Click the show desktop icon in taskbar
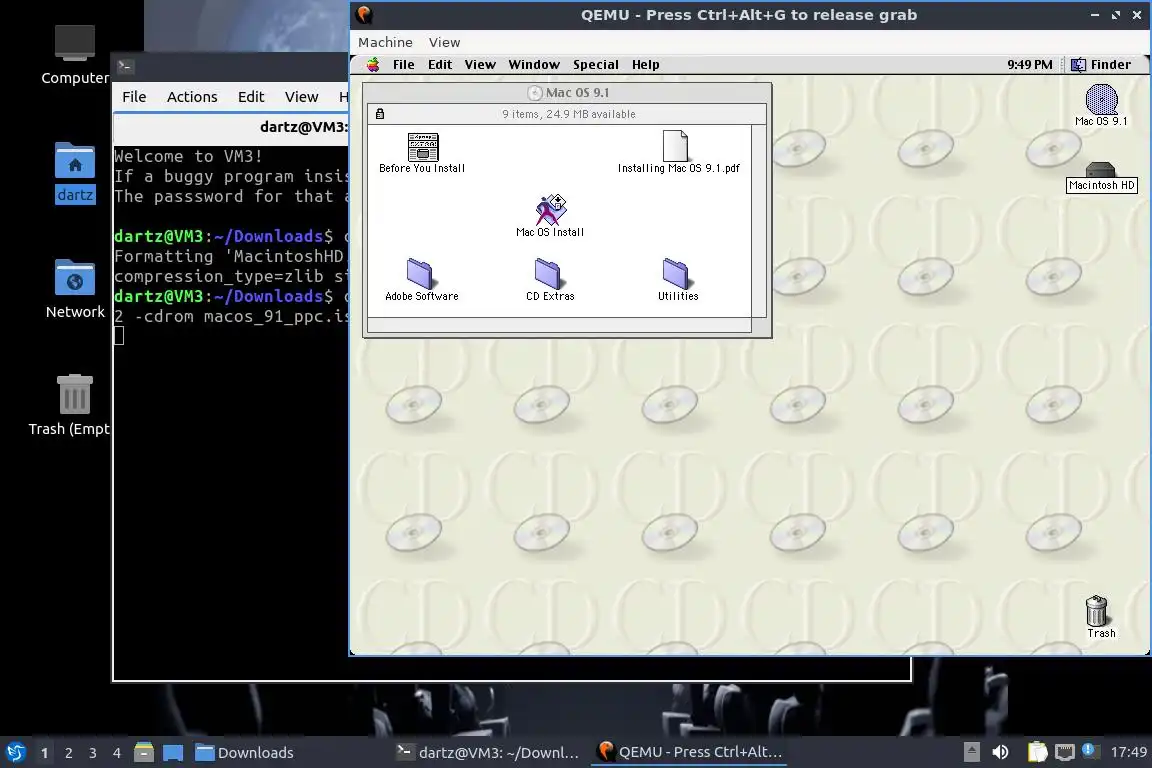The height and width of the screenshot is (768, 1152). (173, 753)
